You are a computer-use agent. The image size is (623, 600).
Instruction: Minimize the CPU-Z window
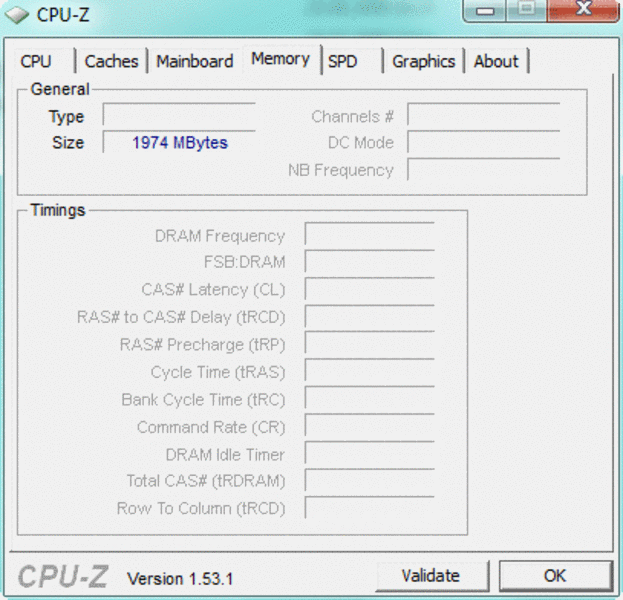[x=485, y=10]
